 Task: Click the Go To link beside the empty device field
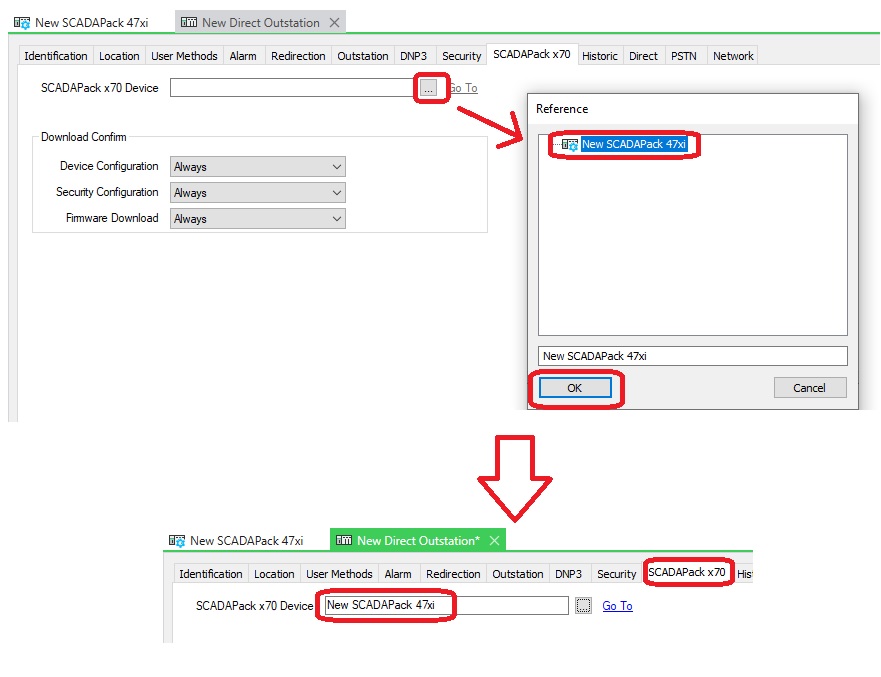pos(464,88)
